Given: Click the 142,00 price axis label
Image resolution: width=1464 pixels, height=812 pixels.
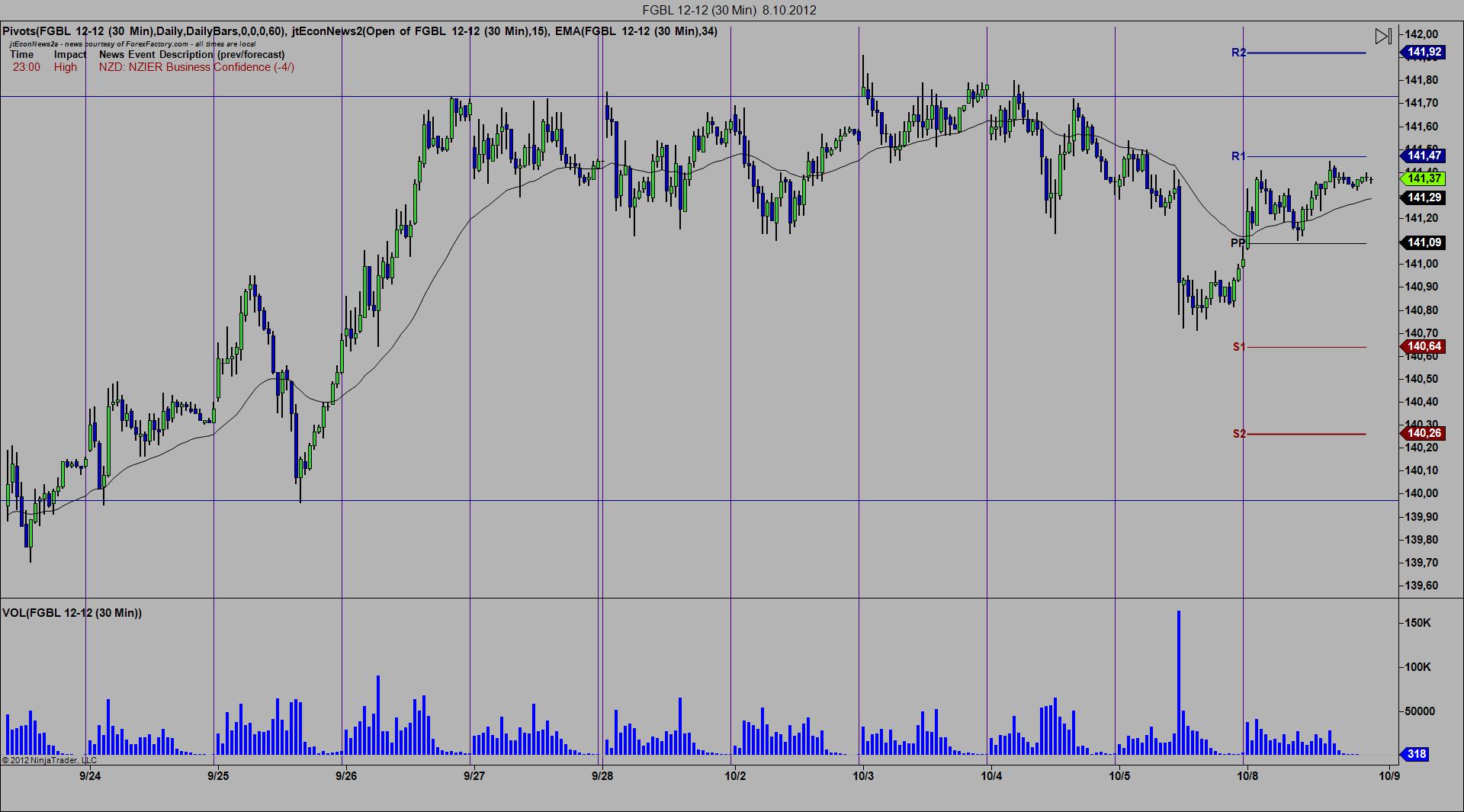Looking at the screenshot, I should tap(1421, 34).
